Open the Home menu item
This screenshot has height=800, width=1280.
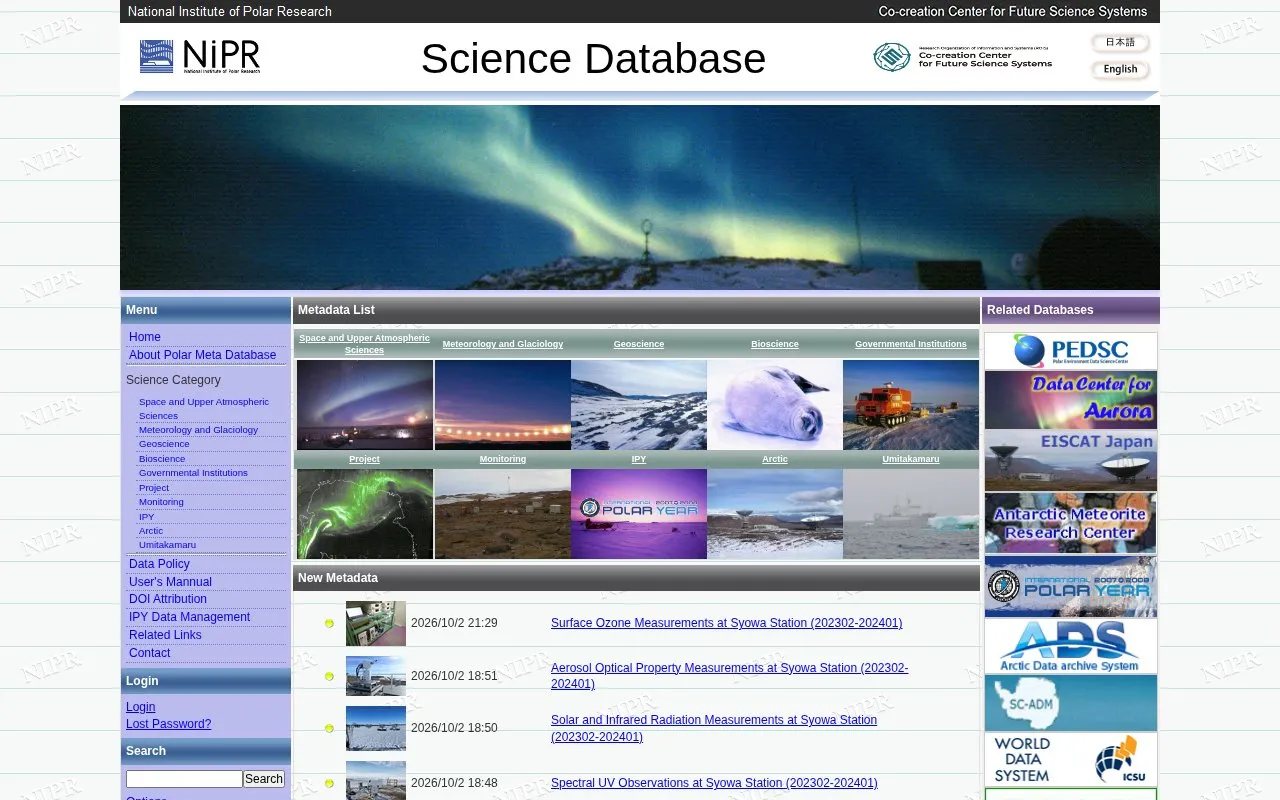coord(145,337)
